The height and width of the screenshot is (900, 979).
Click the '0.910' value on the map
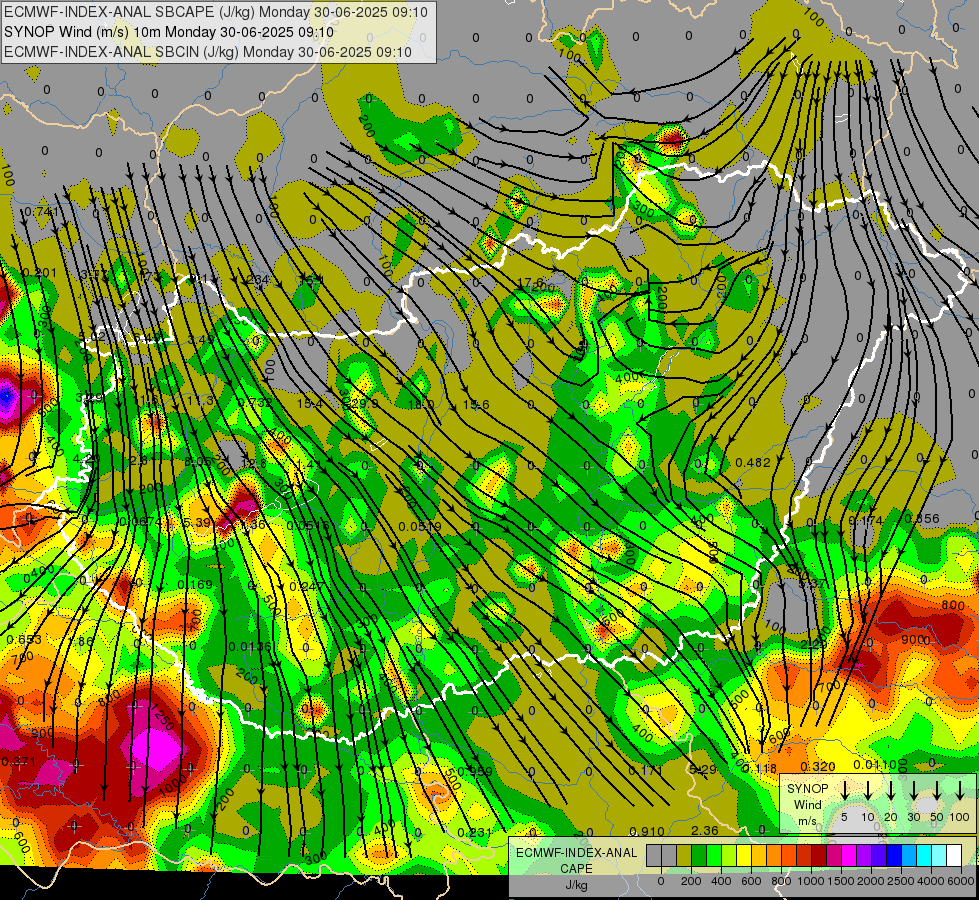(647, 831)
